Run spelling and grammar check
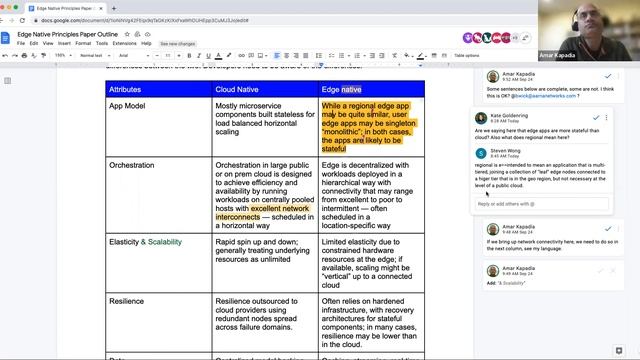Screen dimensions: 640x360 click(34, 56)
